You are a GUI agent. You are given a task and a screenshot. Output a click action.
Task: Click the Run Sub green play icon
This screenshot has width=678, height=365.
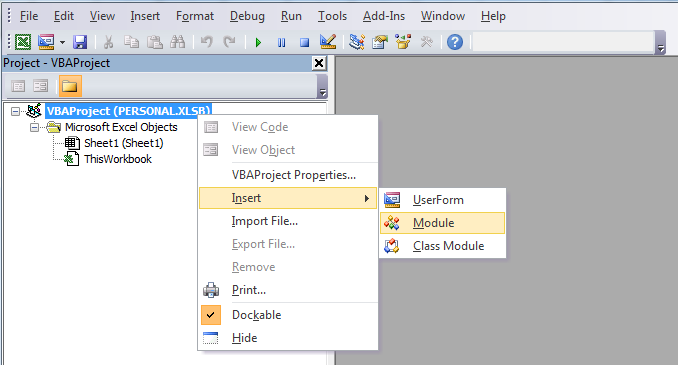[259, 42]
